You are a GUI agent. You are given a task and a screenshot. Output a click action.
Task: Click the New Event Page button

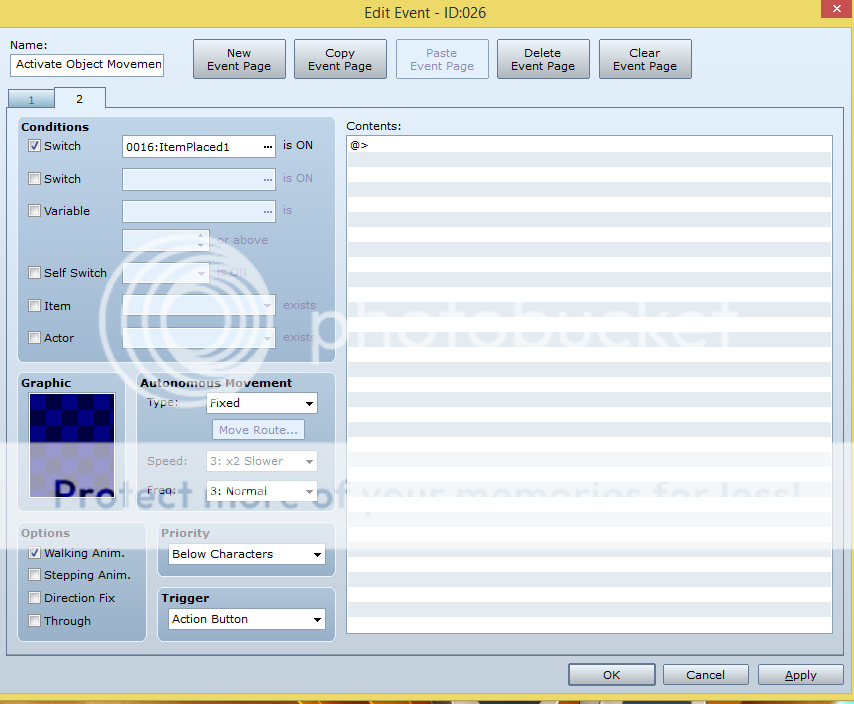click(x=239, y=60)
